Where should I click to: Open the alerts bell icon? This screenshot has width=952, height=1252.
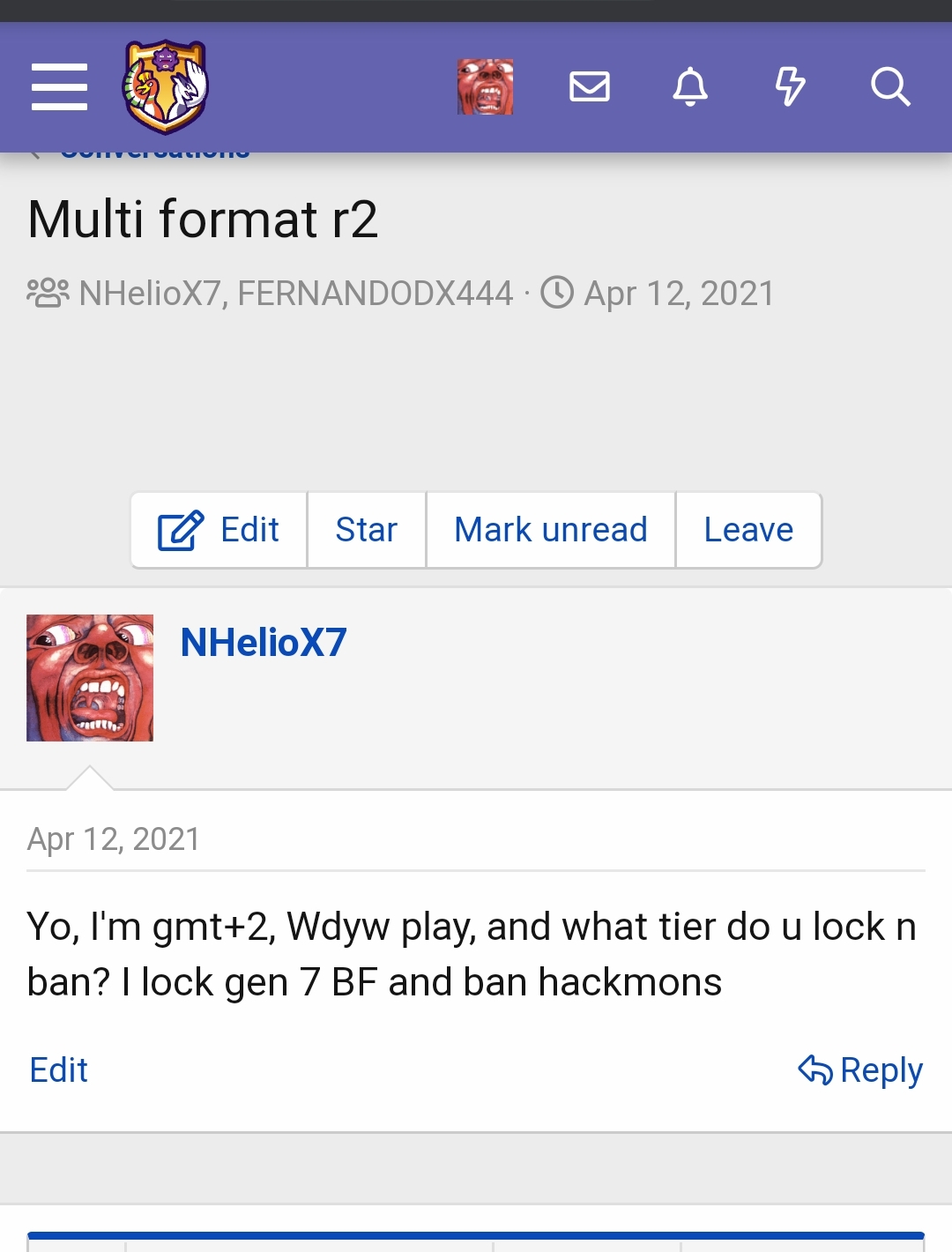[x=690, y=86]
